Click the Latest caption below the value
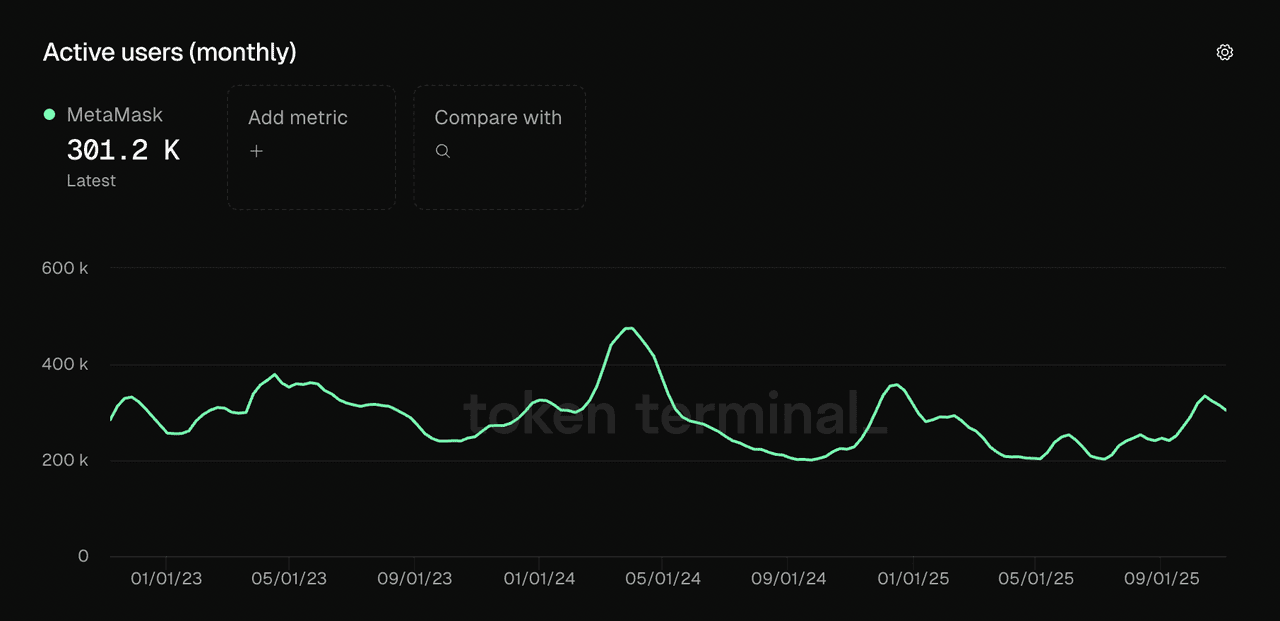Screen dimensions: 1280x621 pos(91,181)
